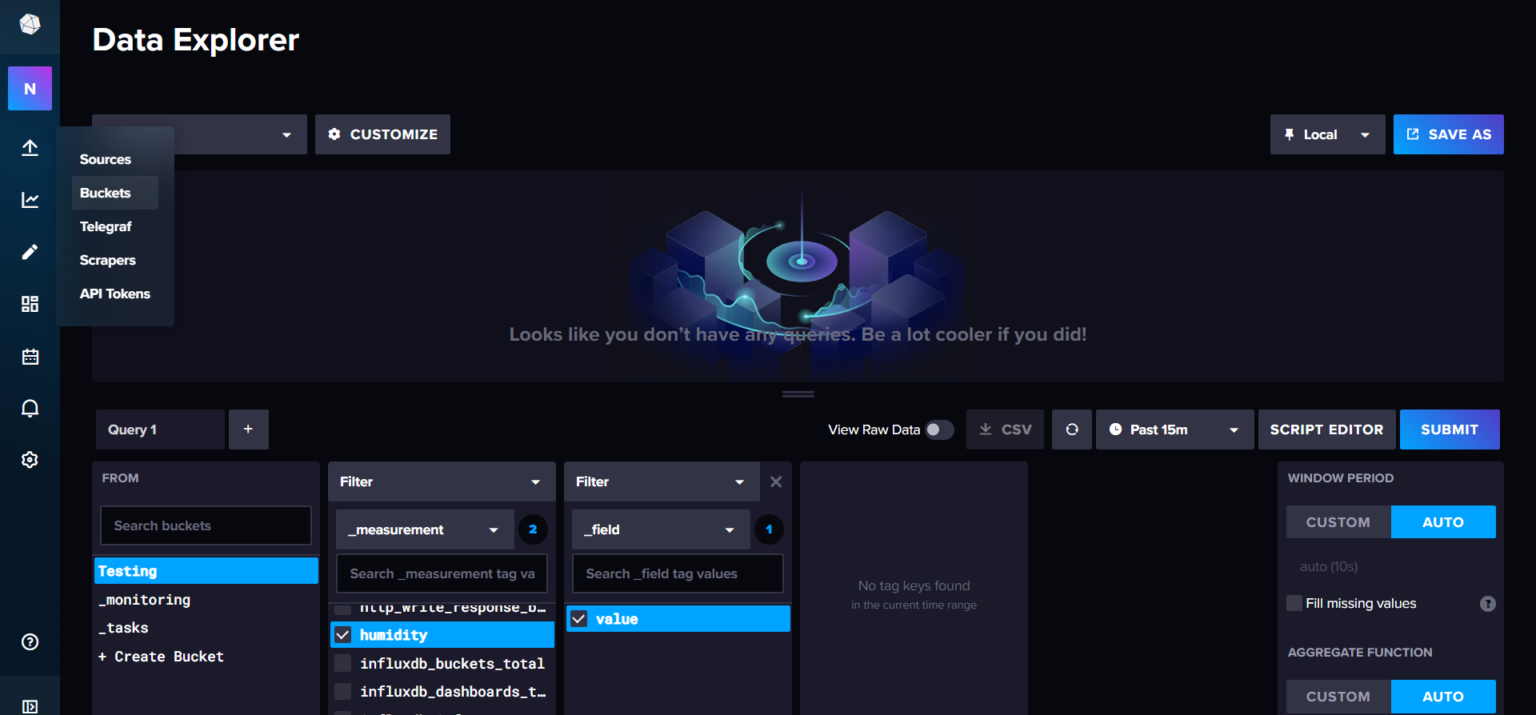Open Settings gear icon in sidebar
The width and height of the screenshot is (1536, 715).
click(x=30, y=460)
